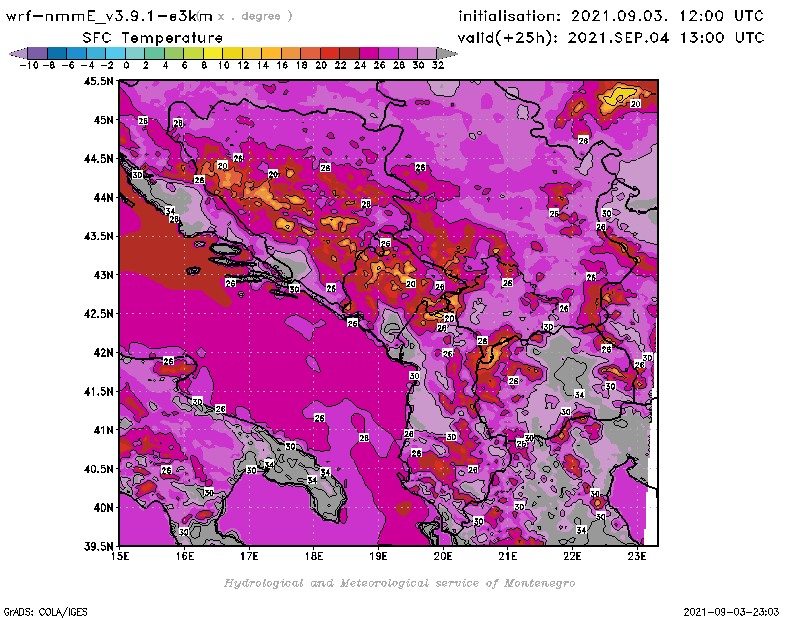Click the '42N' latitude label
This screenshot has height=618, width=800.
point(103,353)
